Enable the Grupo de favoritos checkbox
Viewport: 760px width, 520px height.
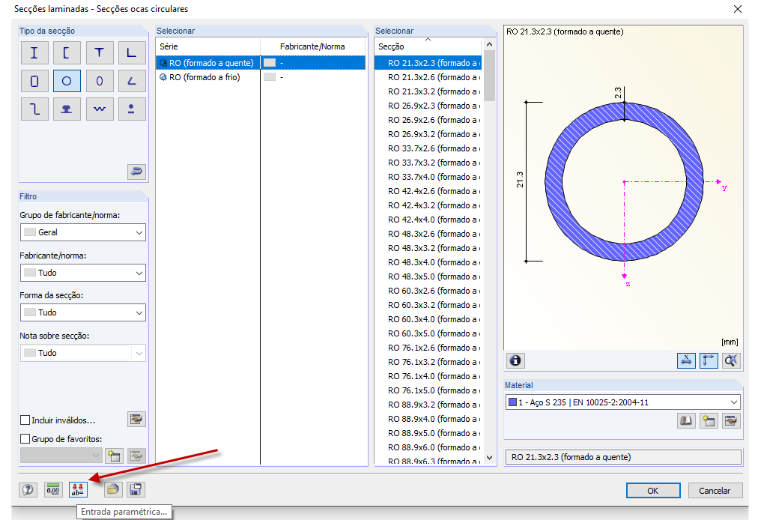pyautogui.click(x=25, y=439)
